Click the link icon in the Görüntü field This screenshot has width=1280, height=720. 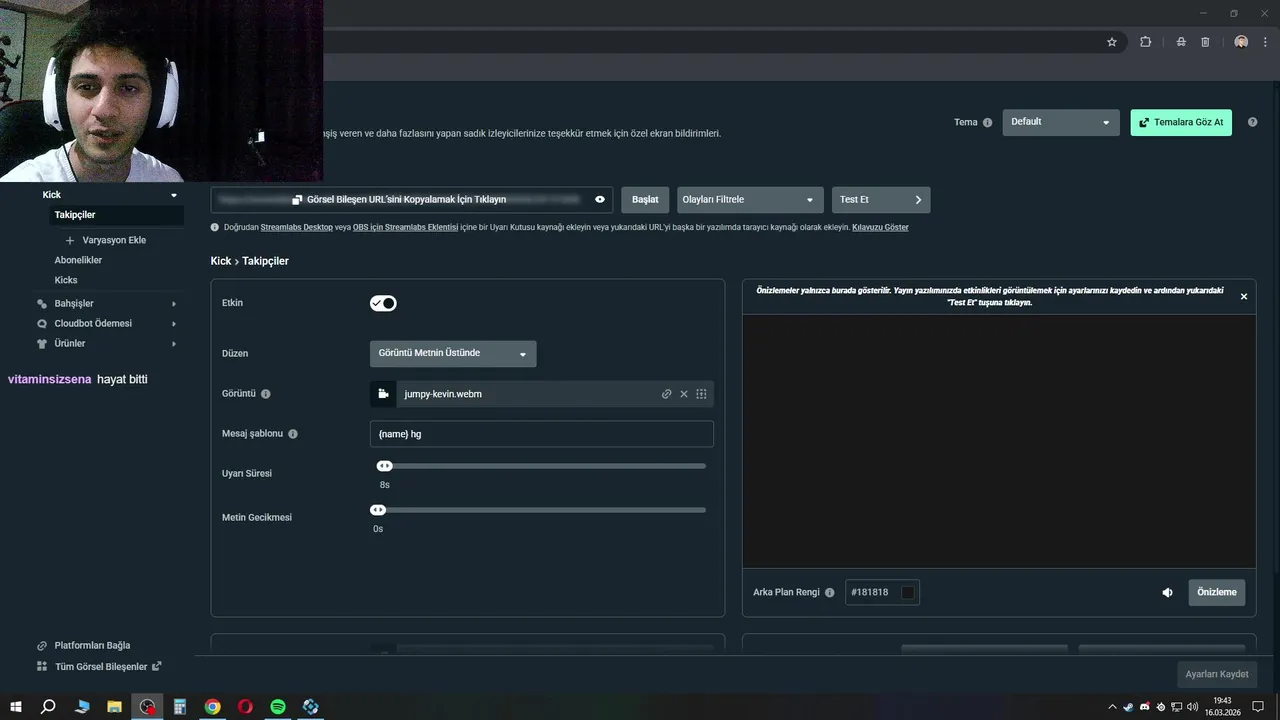666,394
